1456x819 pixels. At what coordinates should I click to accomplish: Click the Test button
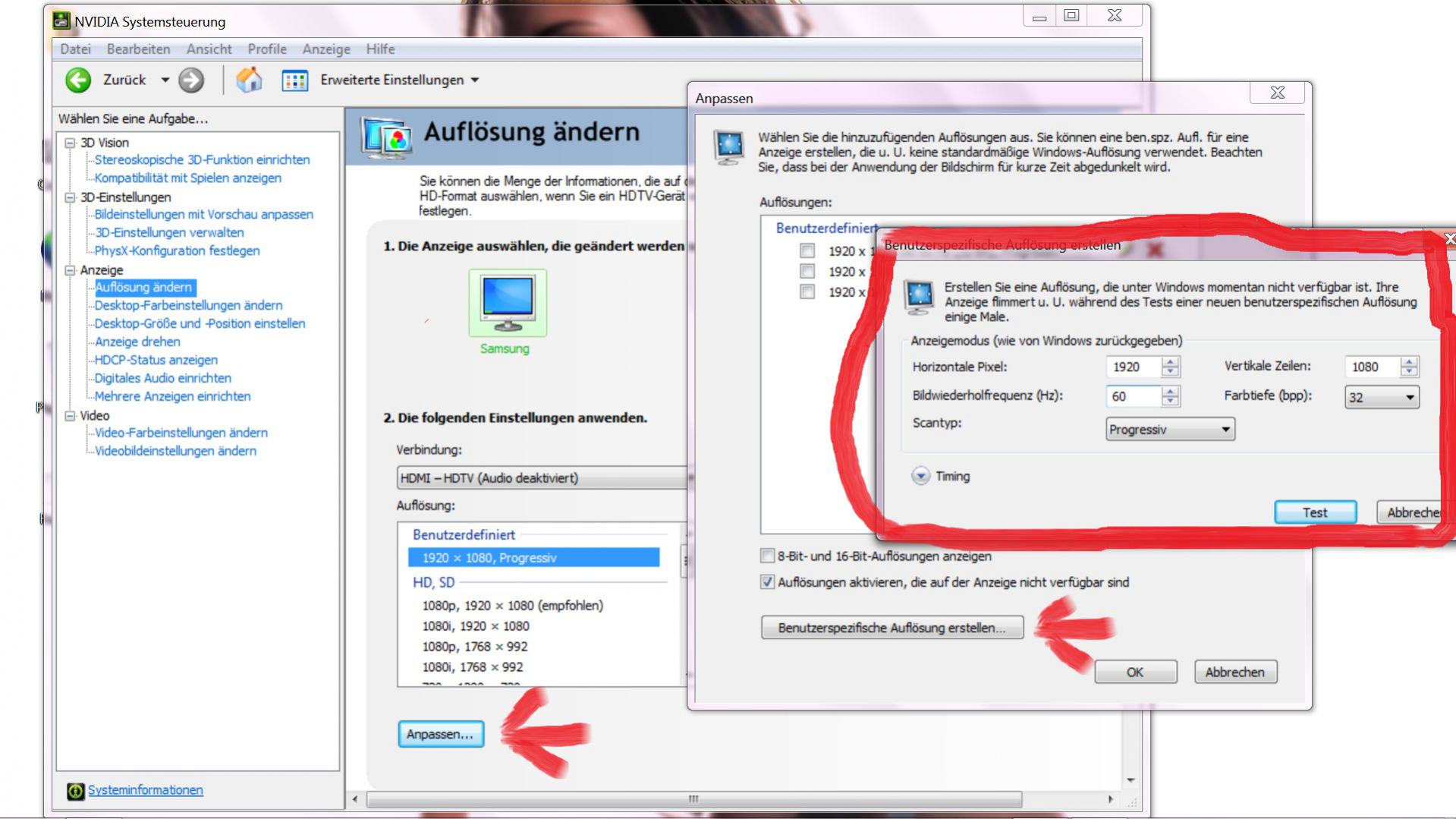coord(1315,512)
